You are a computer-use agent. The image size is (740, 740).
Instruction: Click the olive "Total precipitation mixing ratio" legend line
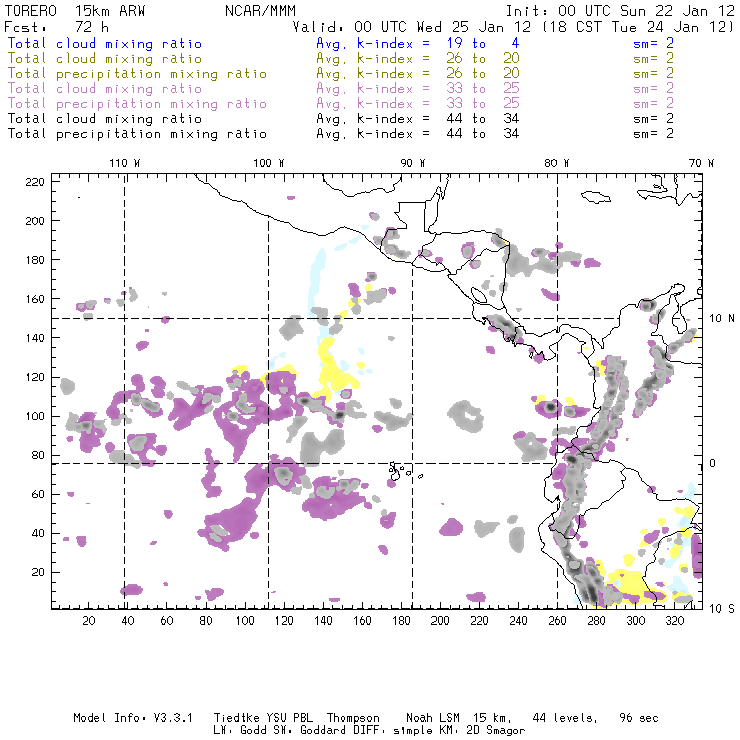(x=137, y=74)
